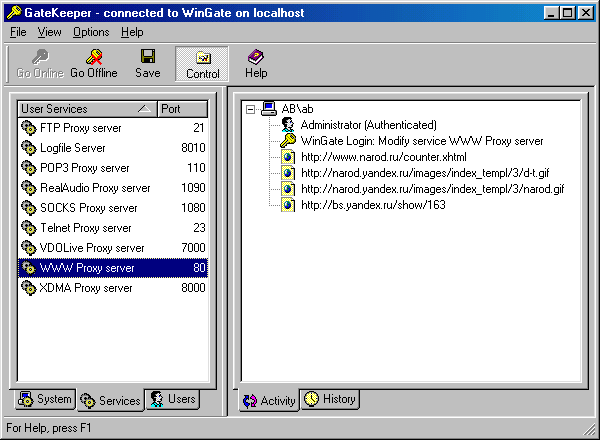Image resolution: width=600 pixels, height=440 pixels.
Task: Select http://bs.yandex.ru/show/163 entry
Action: 373,205
